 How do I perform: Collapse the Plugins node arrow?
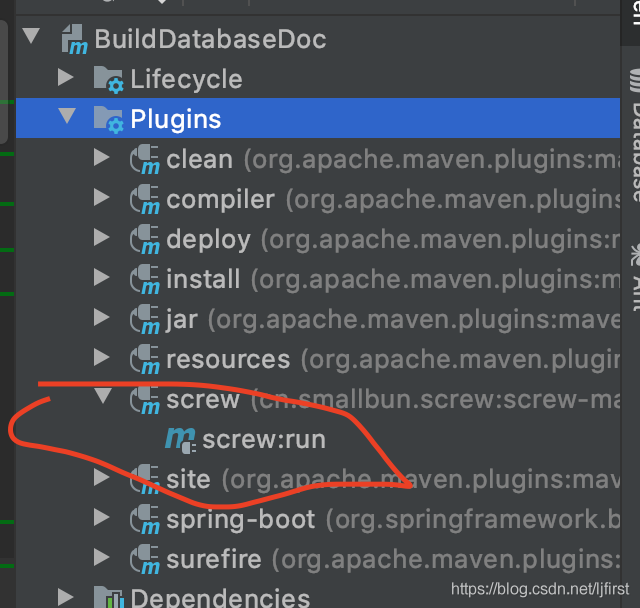pos(66,118)
